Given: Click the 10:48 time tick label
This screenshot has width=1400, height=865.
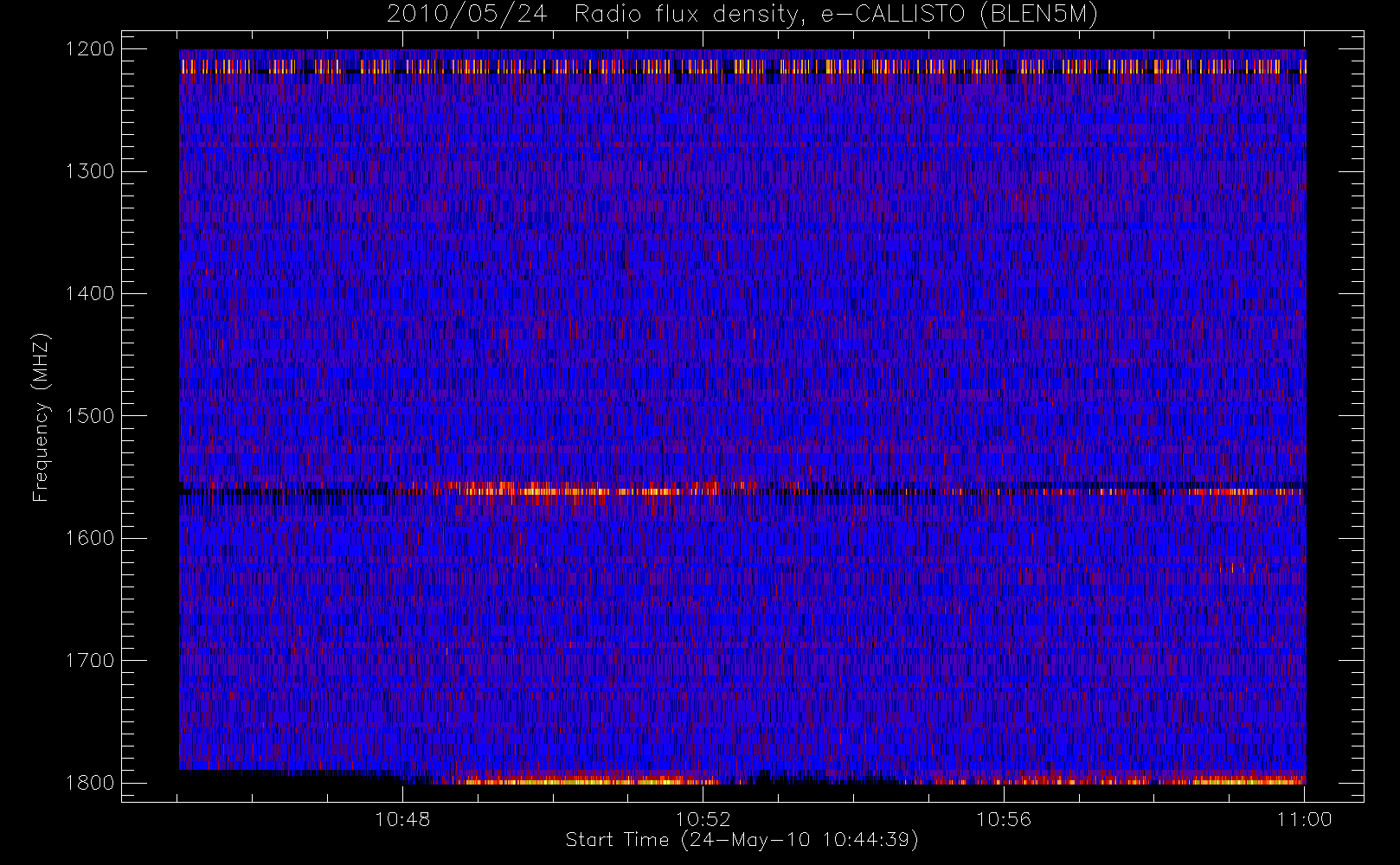Looking at the screenshot, I should (402, 819).
